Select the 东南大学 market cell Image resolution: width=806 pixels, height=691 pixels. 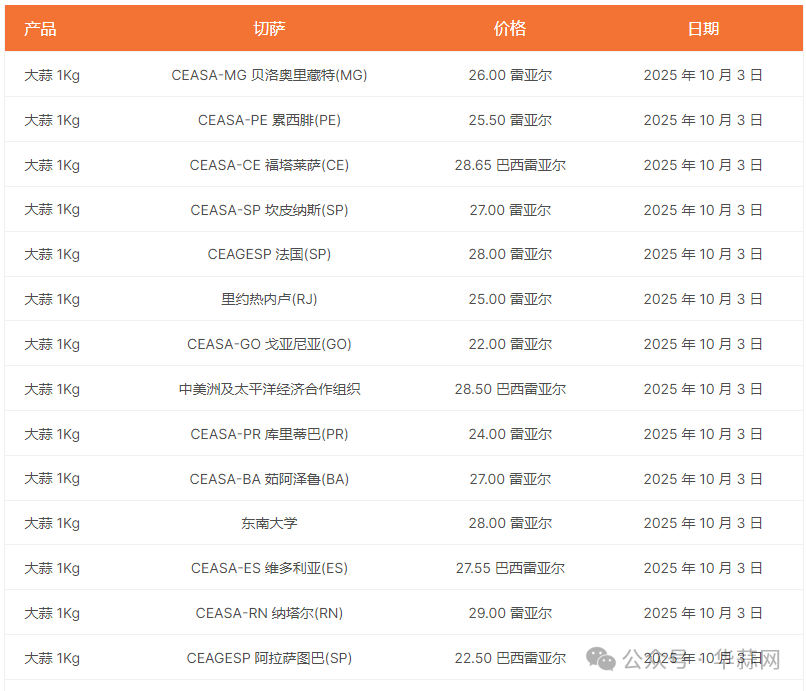click(269, 523)
